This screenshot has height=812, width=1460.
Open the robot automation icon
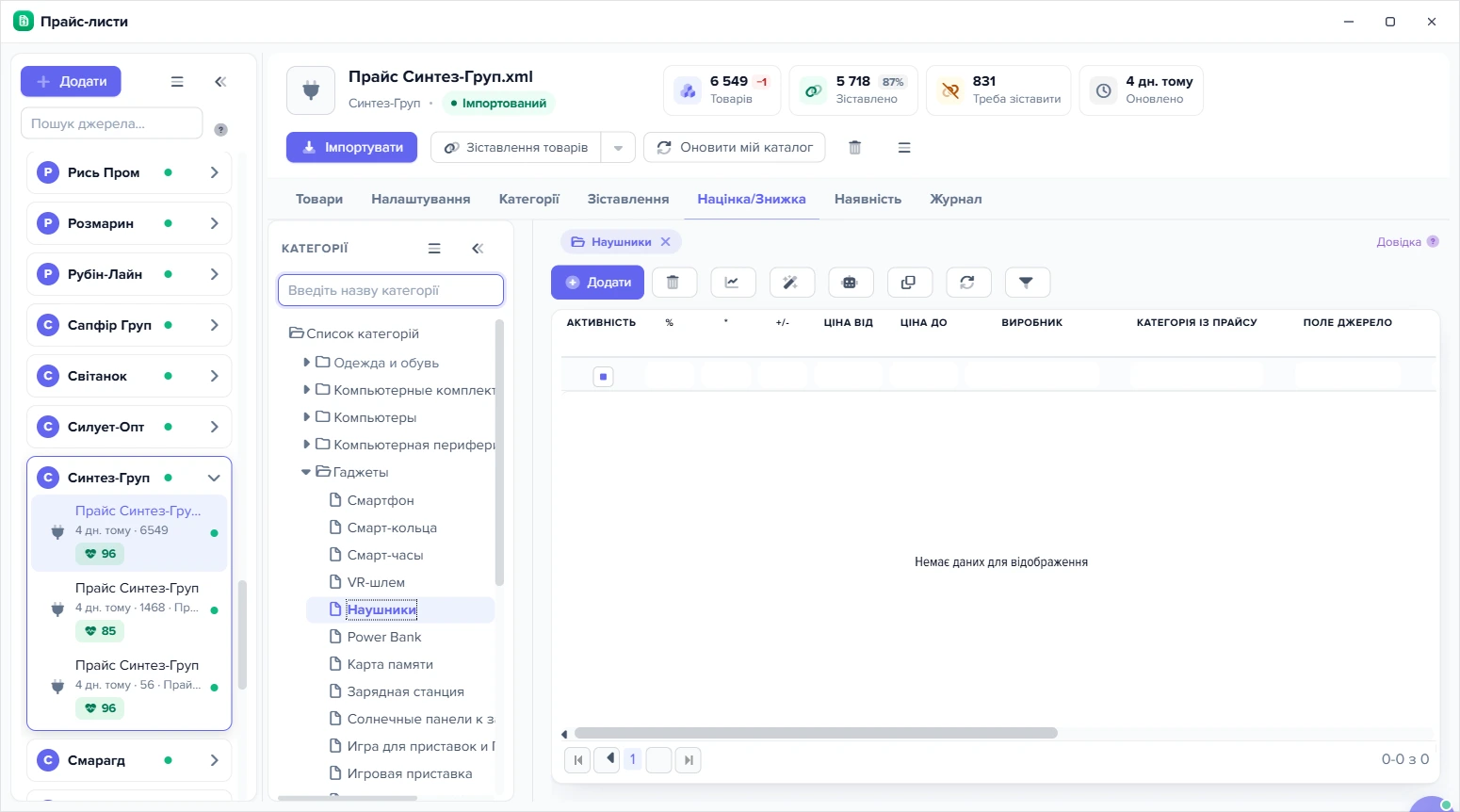(x=850, y=283)
